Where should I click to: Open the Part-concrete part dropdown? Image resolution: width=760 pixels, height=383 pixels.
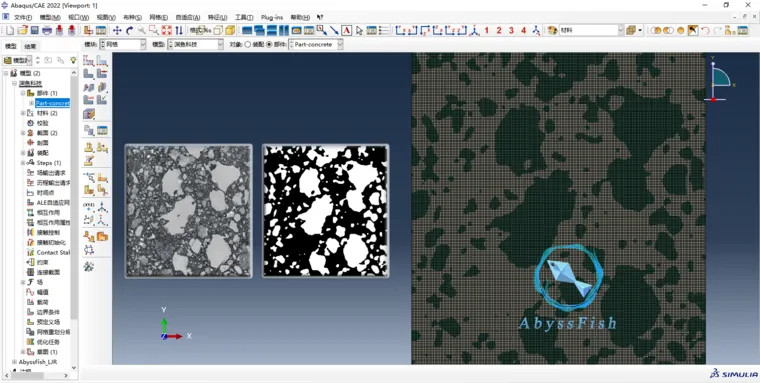(x=316, y=44)
